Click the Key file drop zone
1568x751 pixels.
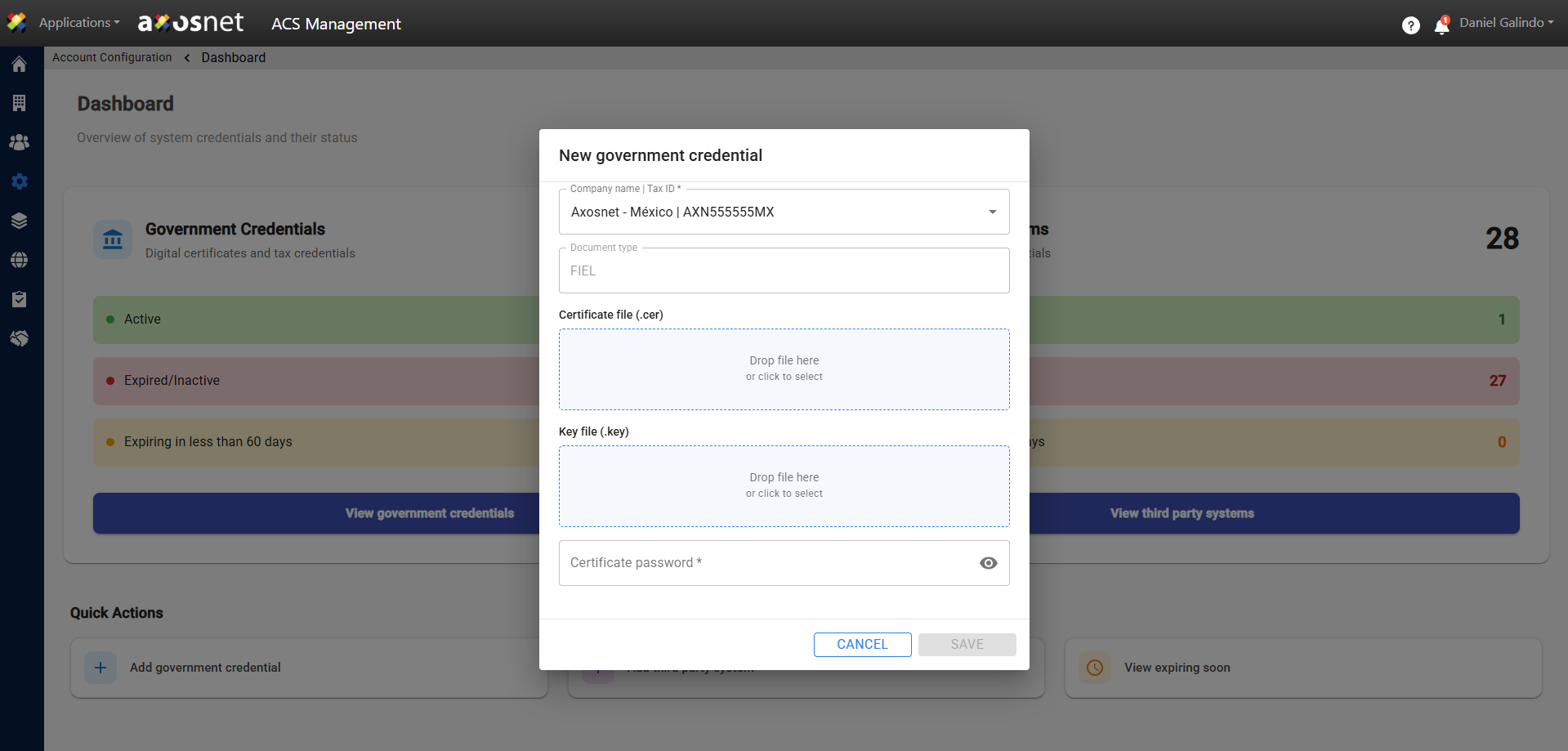pyautogui.click(x=784, y=485)
